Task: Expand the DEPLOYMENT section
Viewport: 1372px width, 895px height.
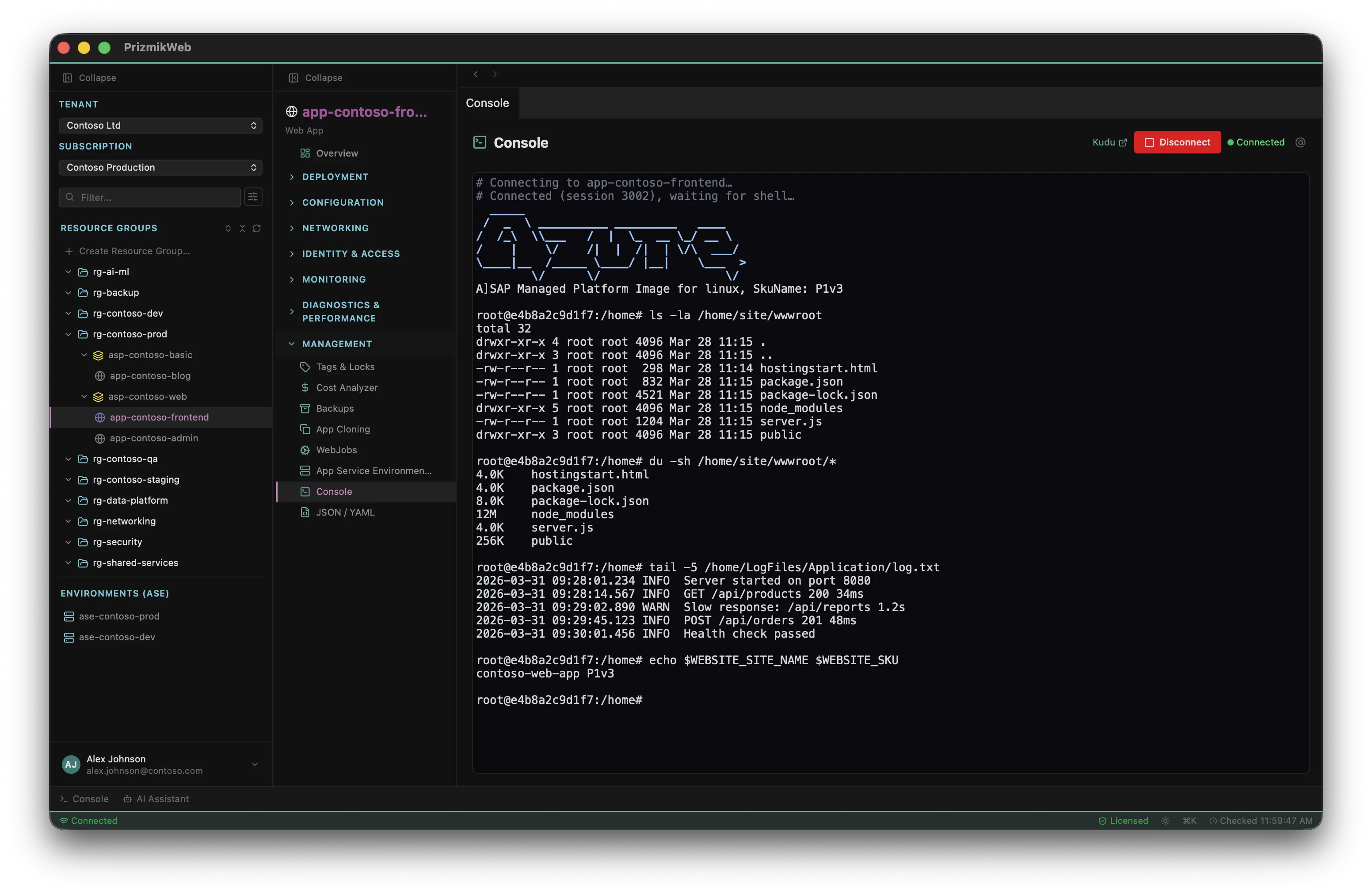Action: [x=335, y=177]
